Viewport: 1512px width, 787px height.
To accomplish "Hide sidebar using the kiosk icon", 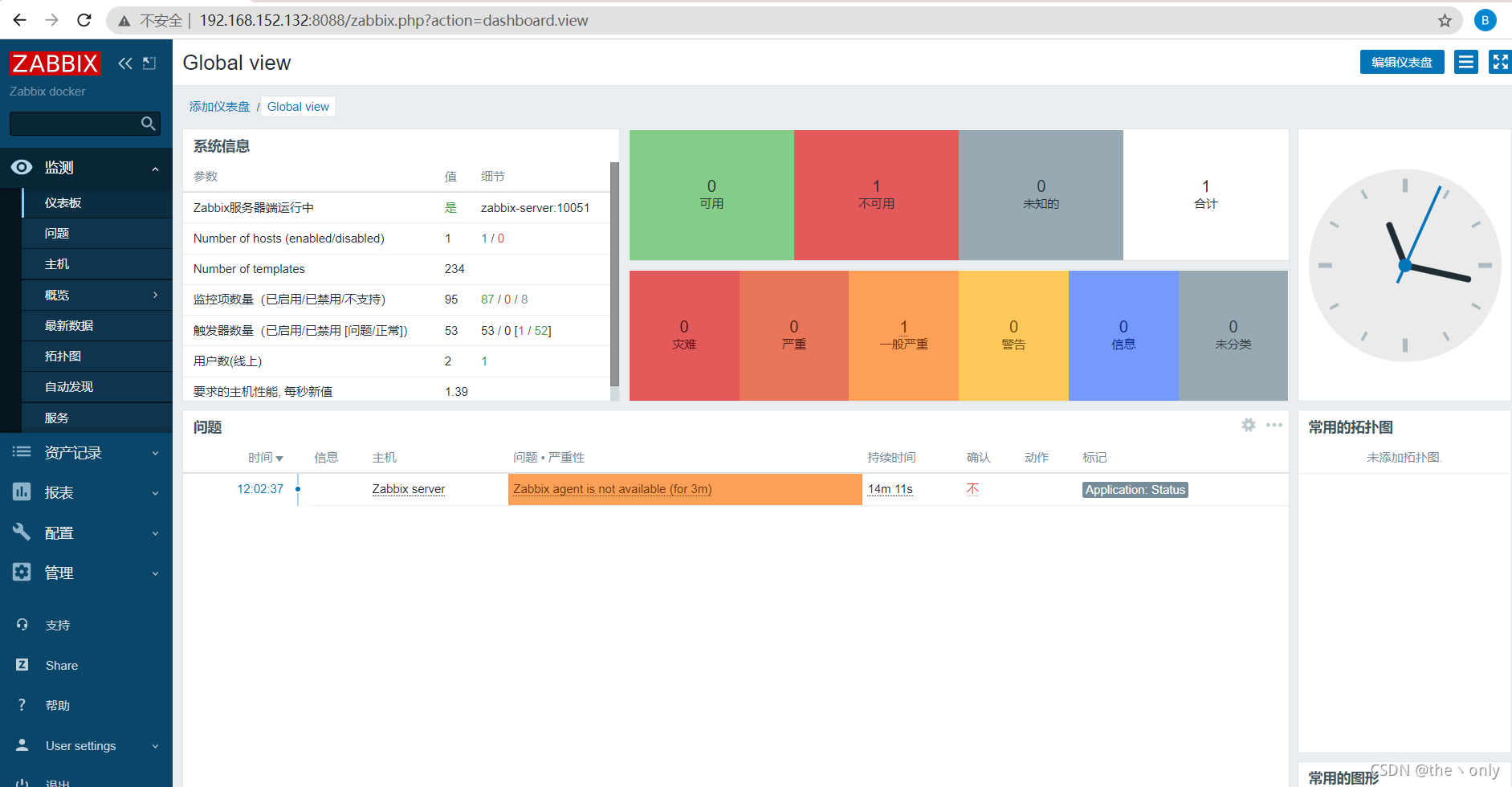I will tap(149, 63).
